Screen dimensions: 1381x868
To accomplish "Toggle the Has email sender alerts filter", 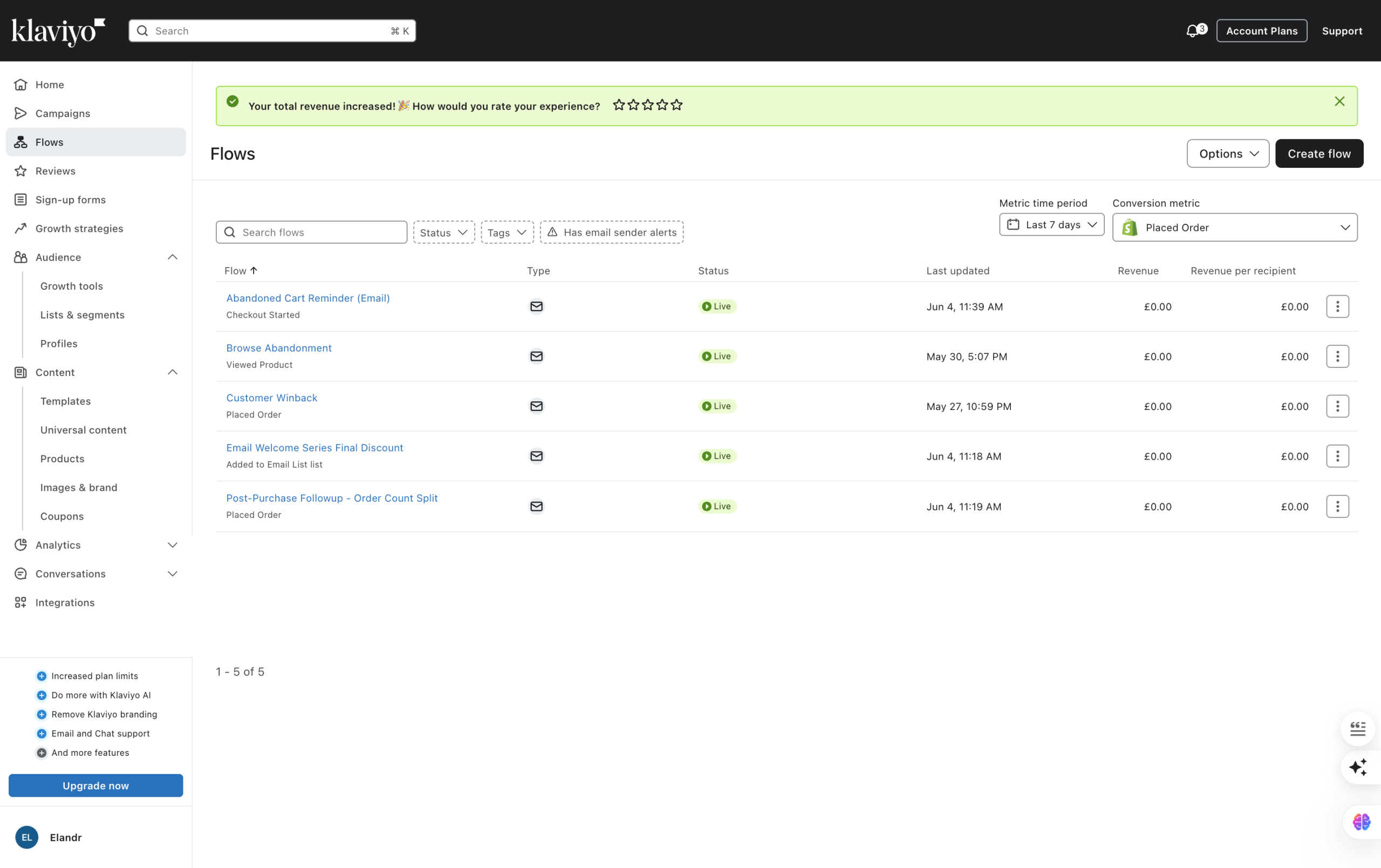I will pos(611,233).
